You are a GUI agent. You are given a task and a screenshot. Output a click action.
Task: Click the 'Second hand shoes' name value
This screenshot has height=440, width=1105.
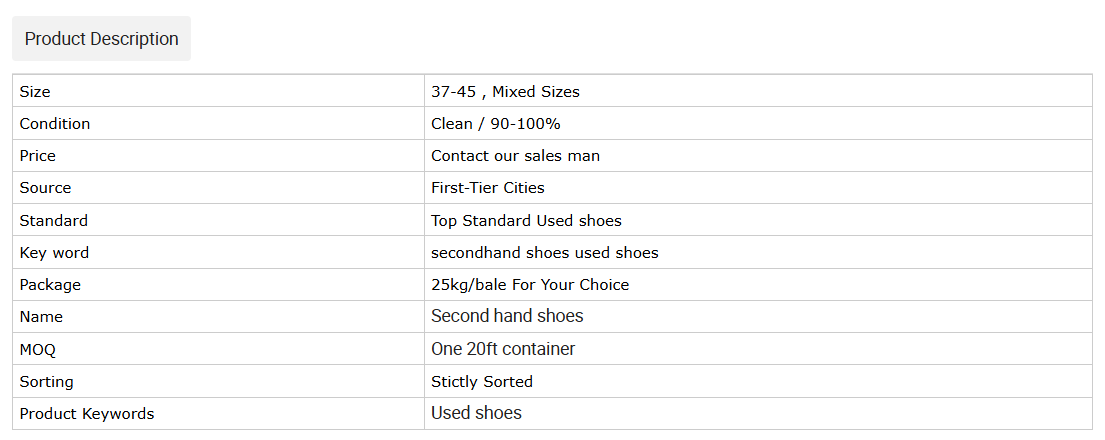pos(507,316)
